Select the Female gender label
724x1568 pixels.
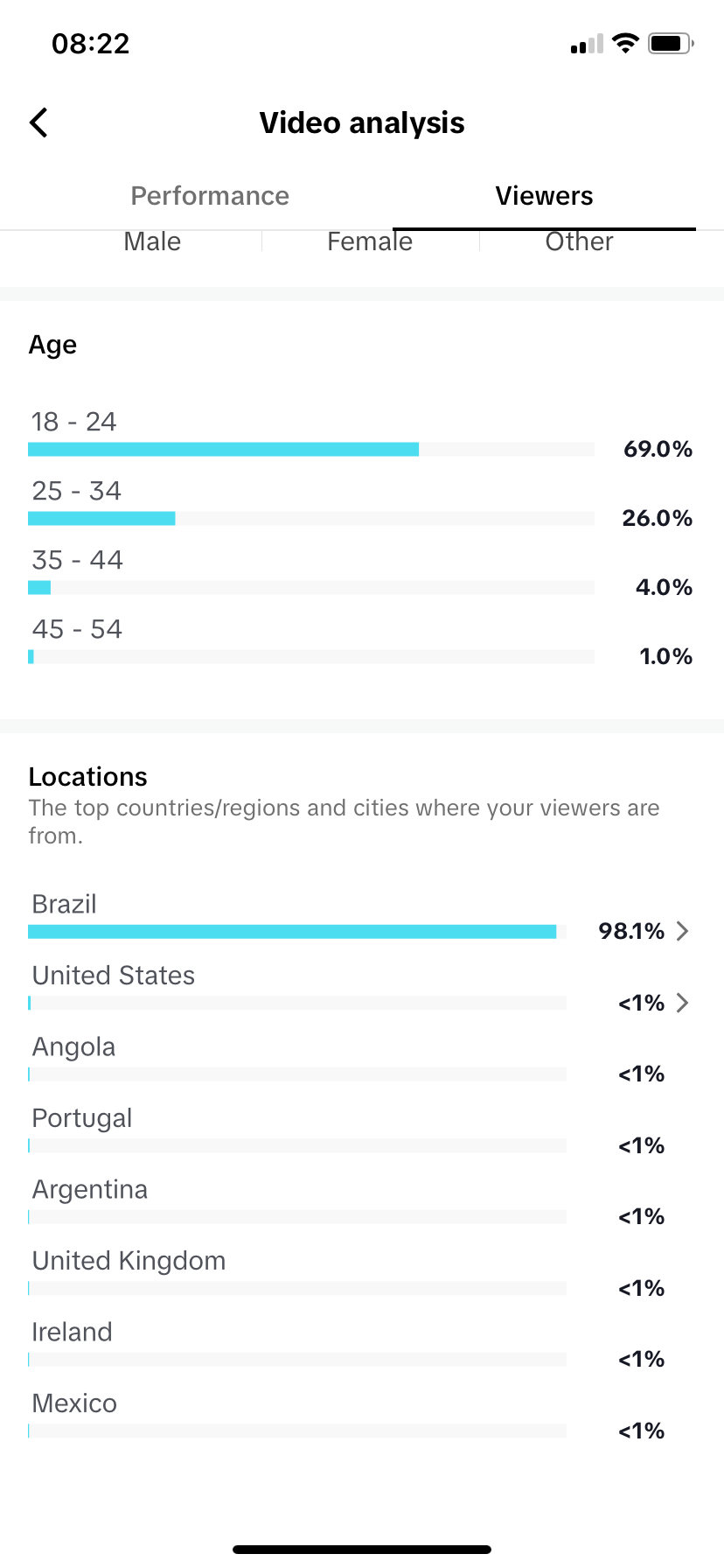[370, 241]
